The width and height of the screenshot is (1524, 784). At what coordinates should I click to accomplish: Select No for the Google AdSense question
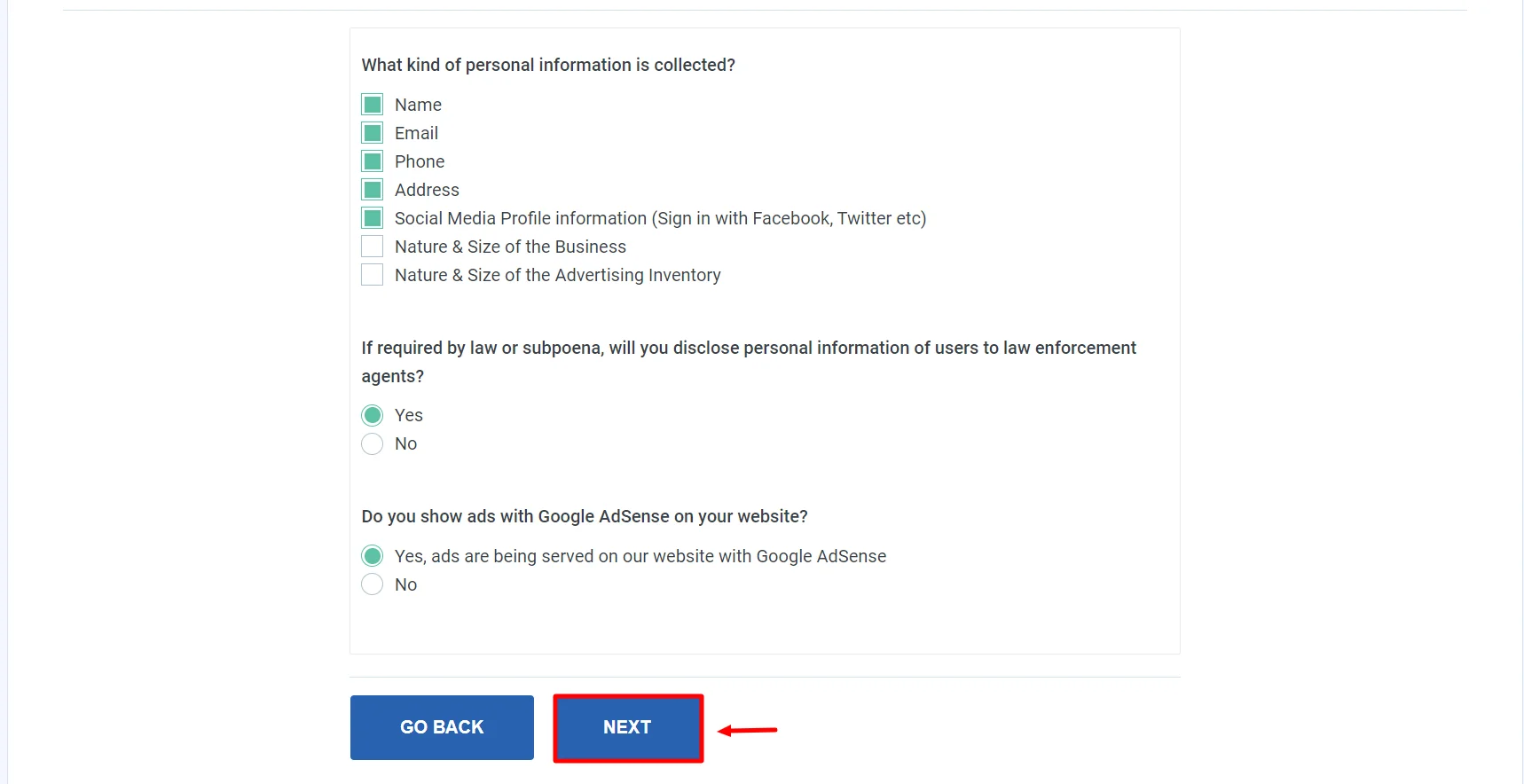pyautogui.click(x=373, y=584)
